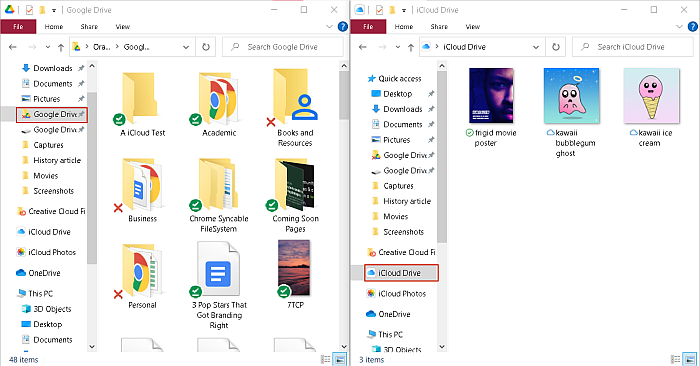The image size is (700, 366).
Task: Open Share tab in Google Drive window
Action: pyautogui.click(x=89, y=27)
